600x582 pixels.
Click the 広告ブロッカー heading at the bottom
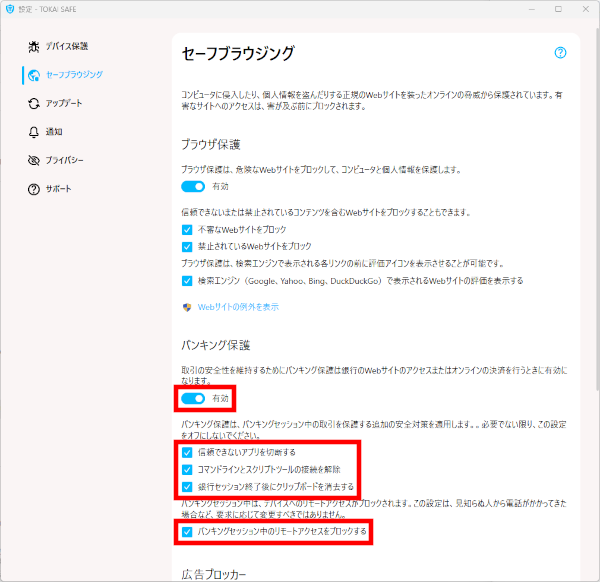coord(214,574)
